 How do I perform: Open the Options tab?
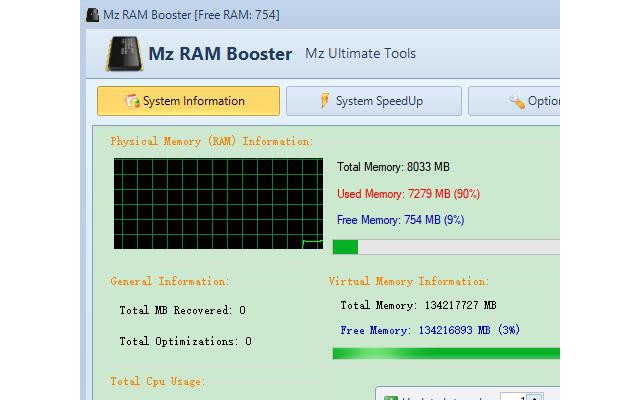click(514, 101)
